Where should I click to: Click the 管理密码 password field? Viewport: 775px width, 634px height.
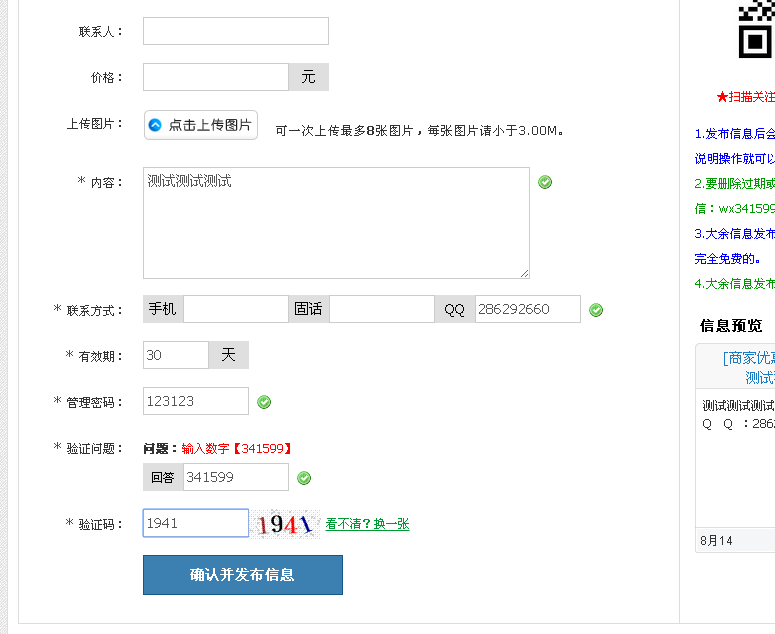(196, 401)
